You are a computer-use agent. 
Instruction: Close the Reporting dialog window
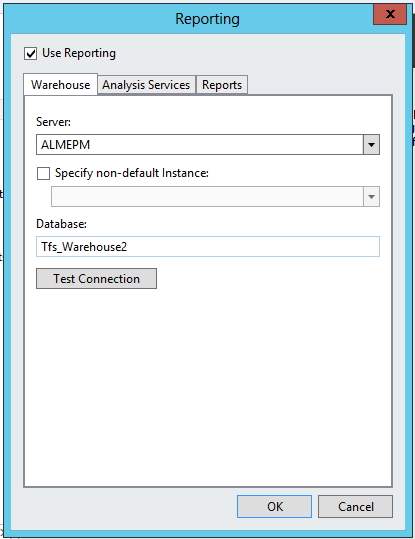coord(390,14)
